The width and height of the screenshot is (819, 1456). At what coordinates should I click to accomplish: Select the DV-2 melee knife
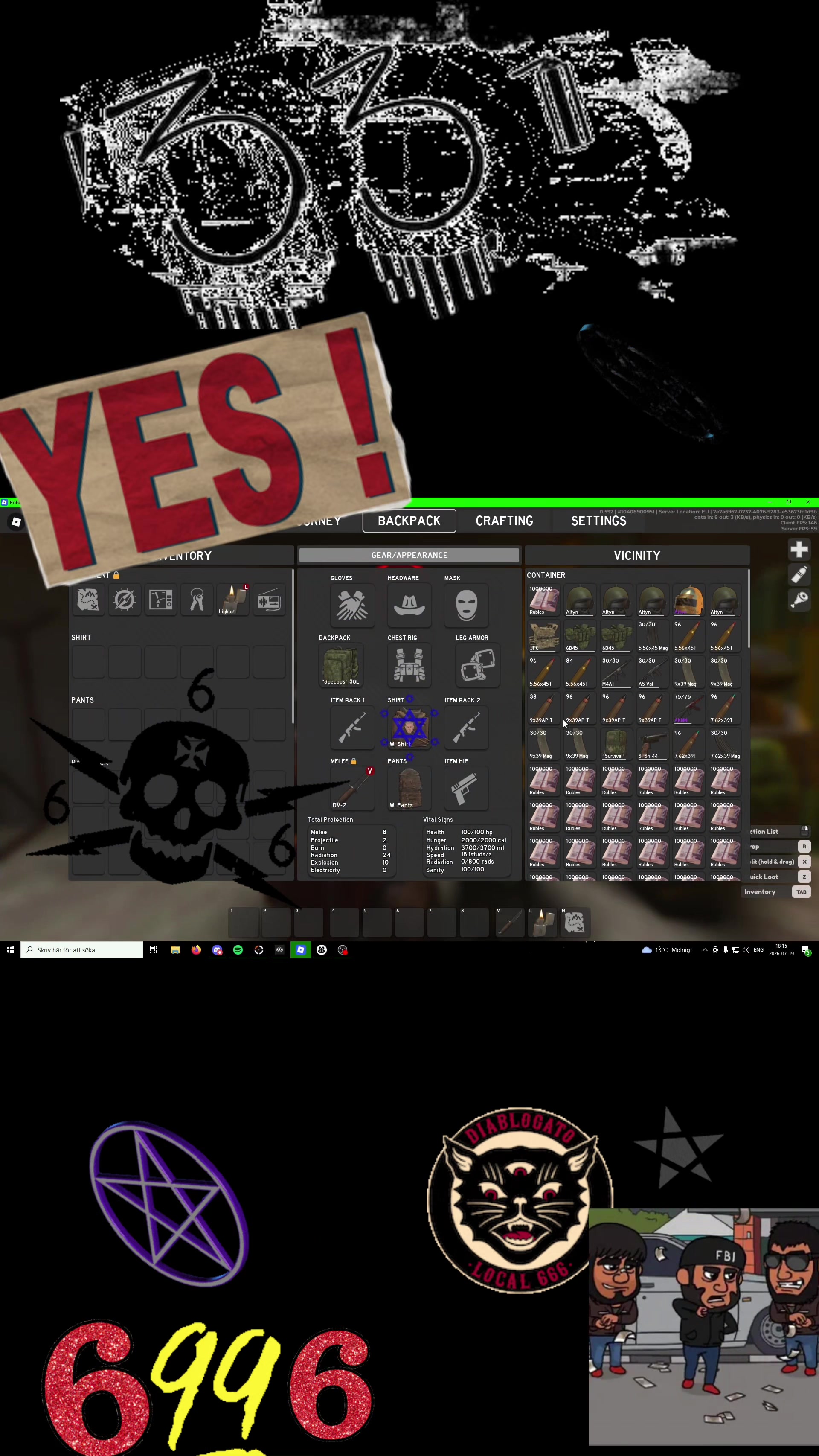click(352, 788)
